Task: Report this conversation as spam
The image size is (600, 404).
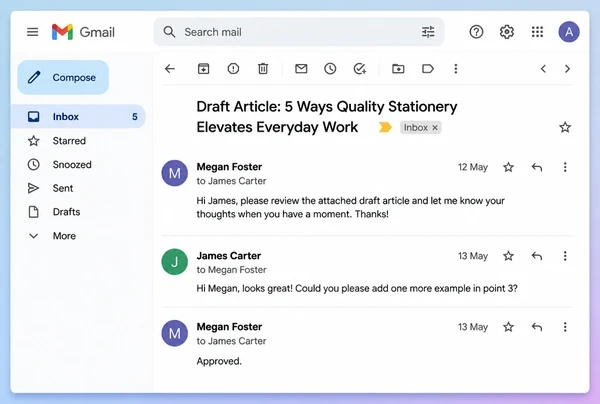Action: point(233,69)
